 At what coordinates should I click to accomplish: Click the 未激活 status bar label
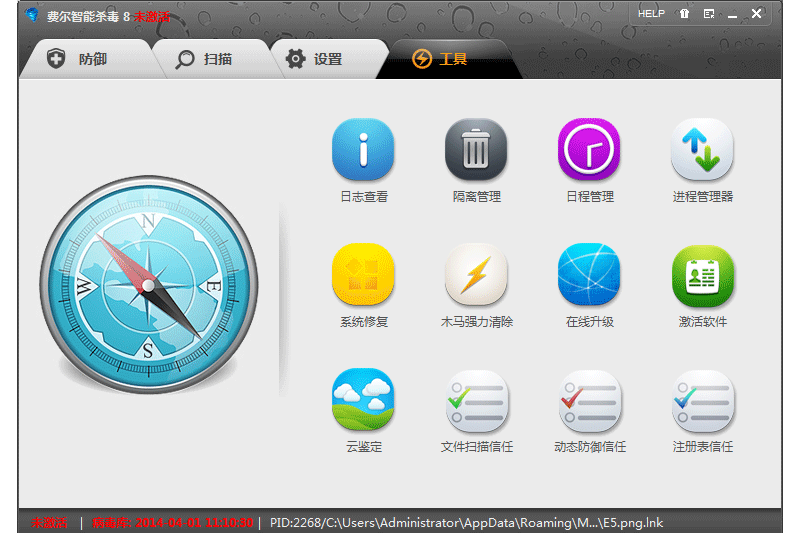(x=49, y=523)
